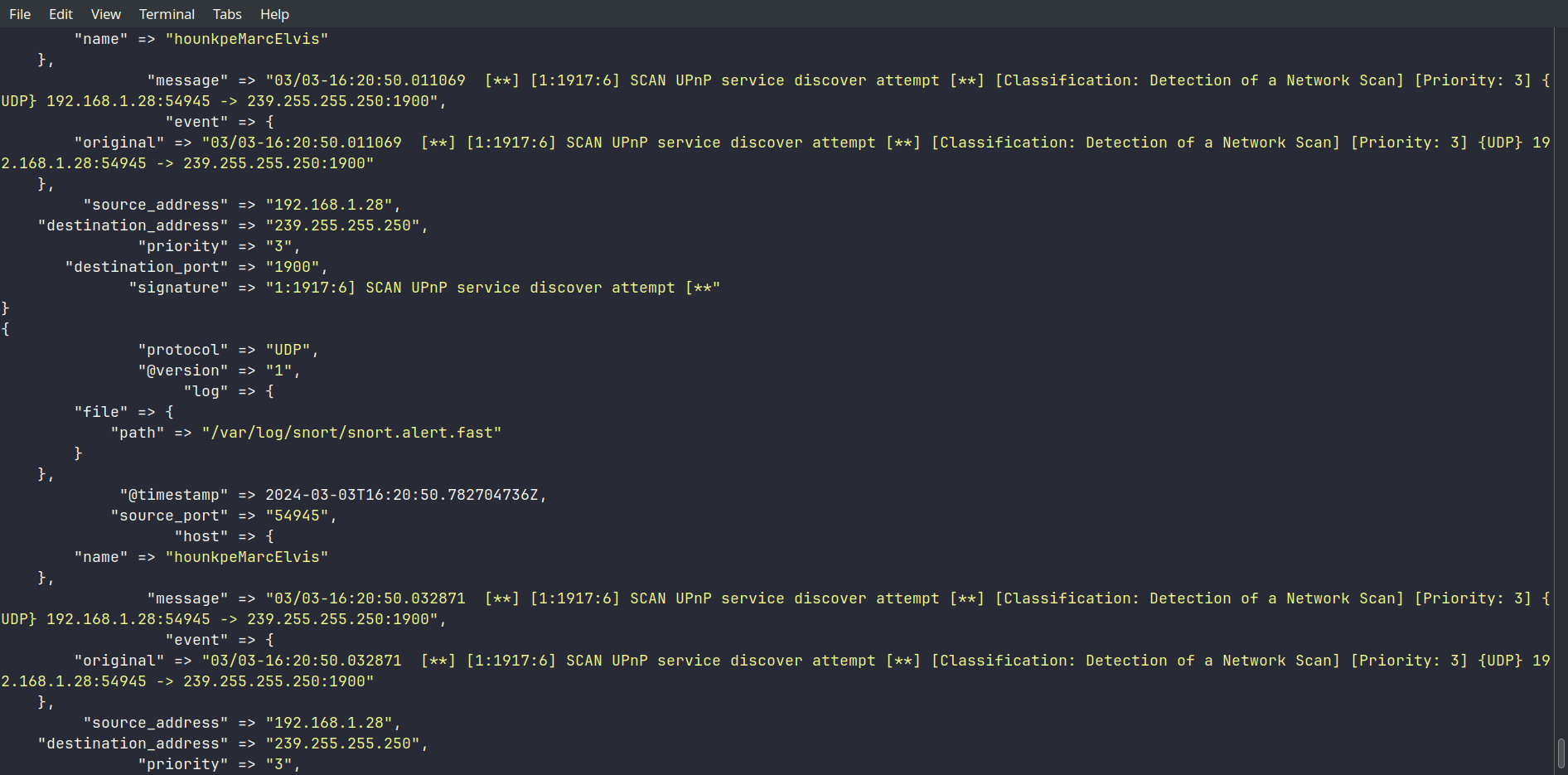1568x775 pixels.
Task: Open the View menu
Action: pos(105,14)
